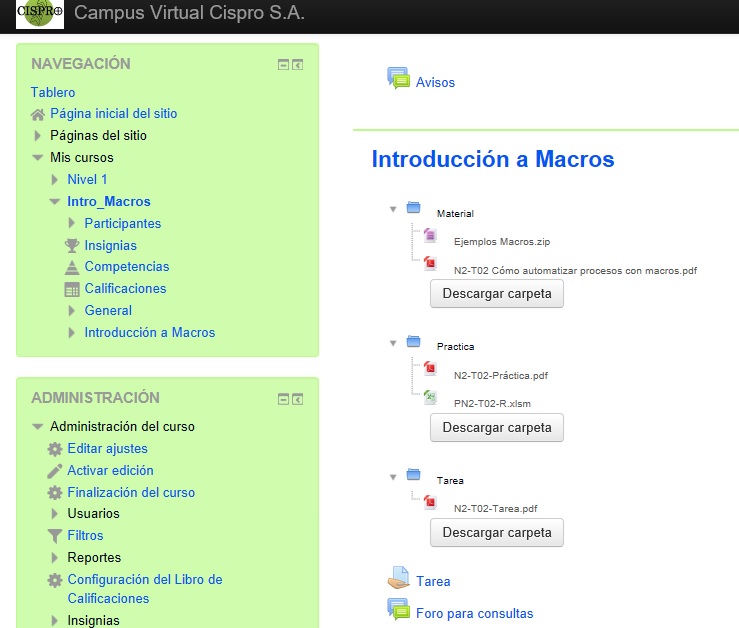Viewport: 739px width, 628px height.
Task: Open the Página inicial del sitio link
Action: click(112, 114)
